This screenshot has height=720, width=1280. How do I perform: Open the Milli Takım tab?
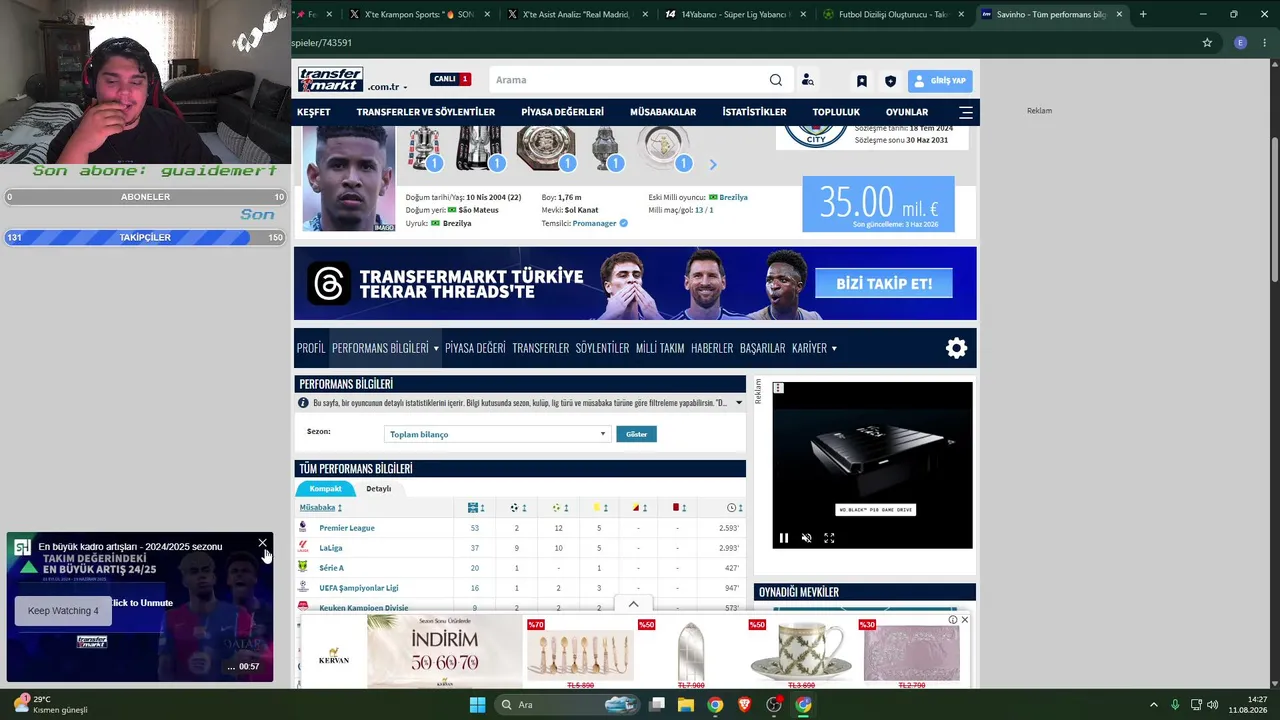pos(660,348)
